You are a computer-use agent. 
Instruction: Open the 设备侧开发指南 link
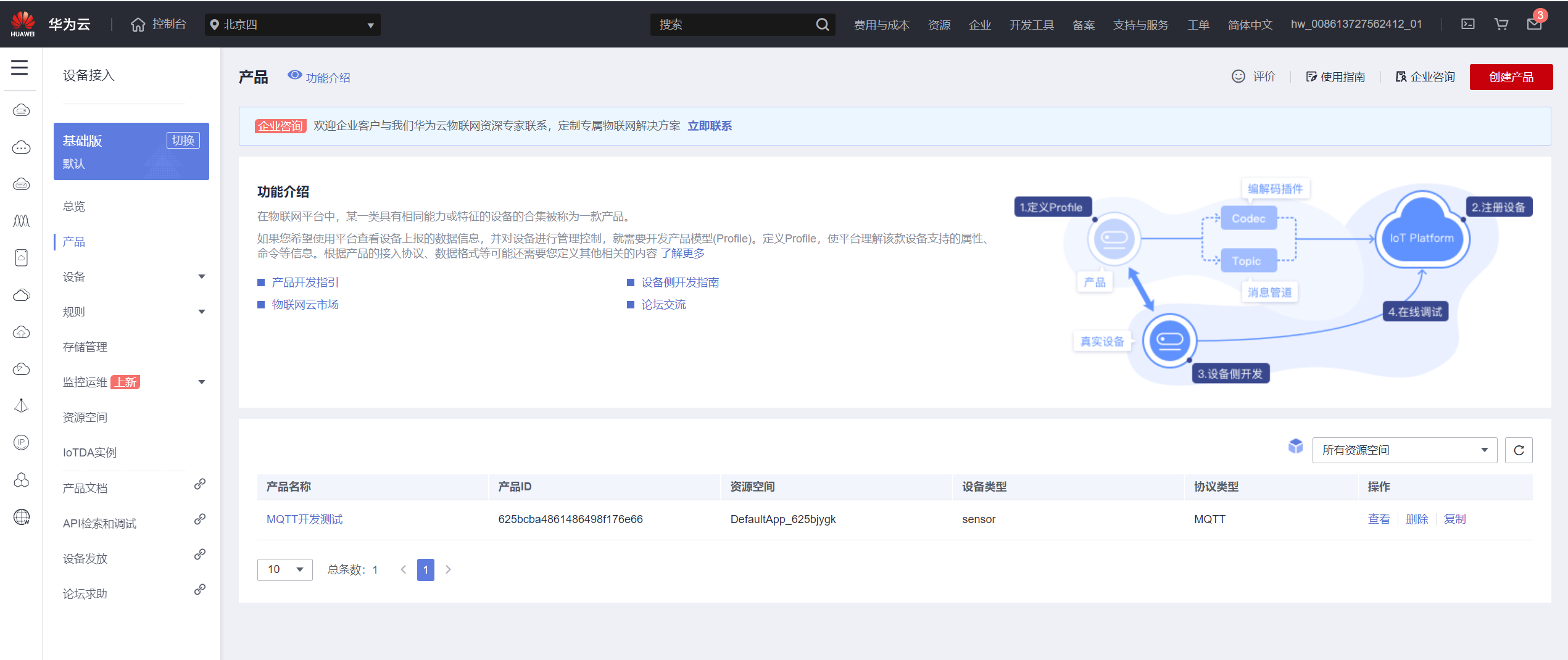pos(680,283)
